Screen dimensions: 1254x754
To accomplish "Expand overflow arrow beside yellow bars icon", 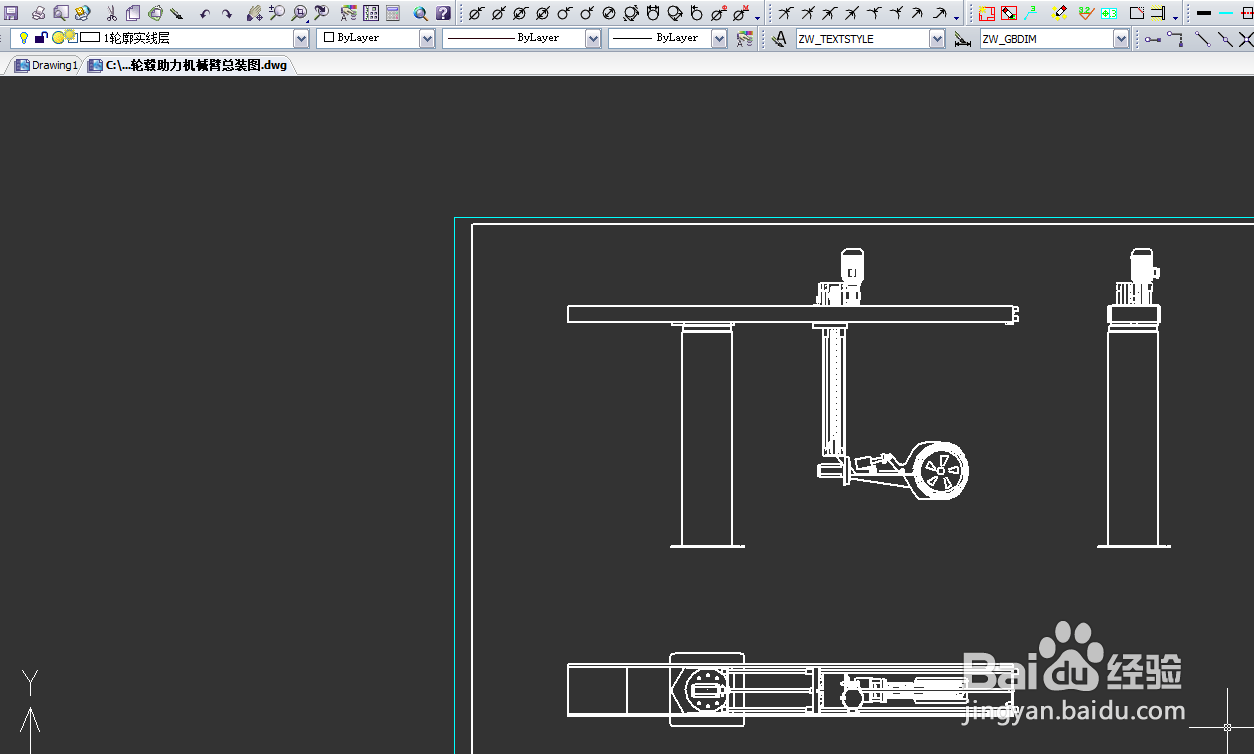I will pyautogui.click(x=1175, y=17).
